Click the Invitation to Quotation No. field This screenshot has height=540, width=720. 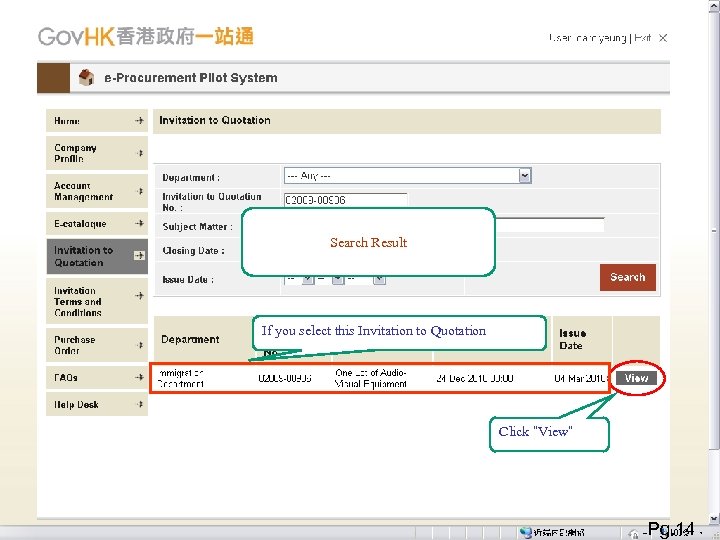click(345, 200)
